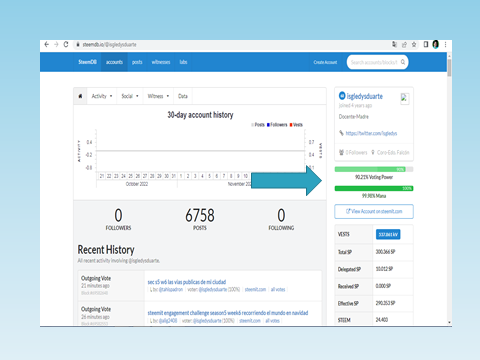480x360 pixels.
Task: Click steemit.com link in first history row
Action: coord(255,289)
